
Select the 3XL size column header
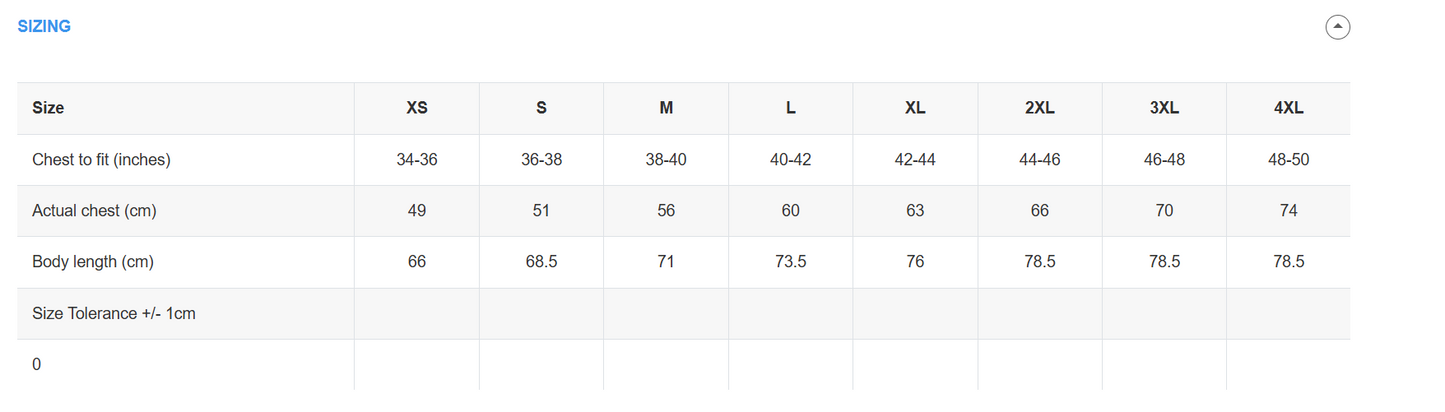pos(1164,108)
